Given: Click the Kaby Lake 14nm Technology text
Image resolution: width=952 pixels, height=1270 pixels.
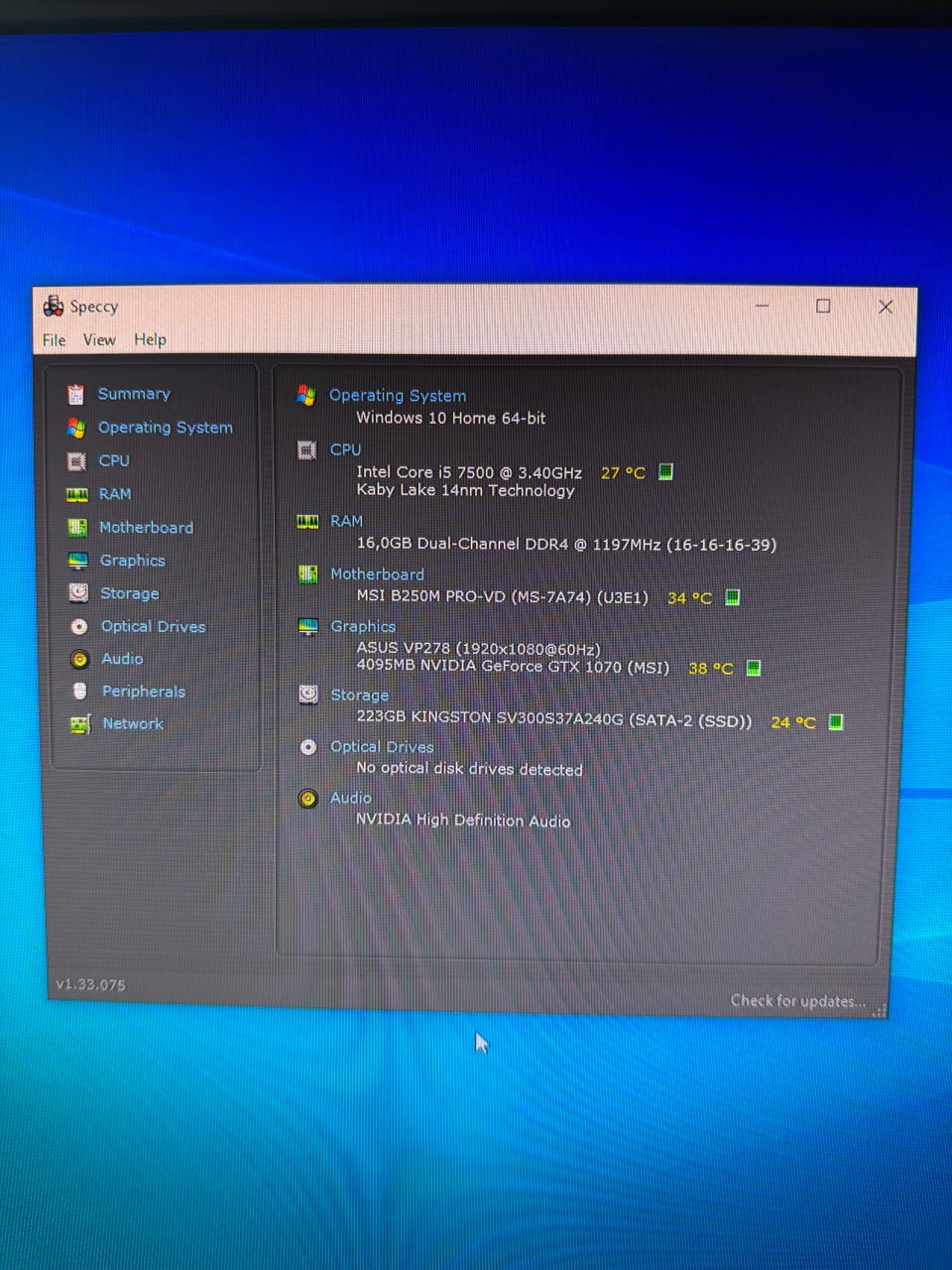Looking at the screenshot, I should pos(465,490).
